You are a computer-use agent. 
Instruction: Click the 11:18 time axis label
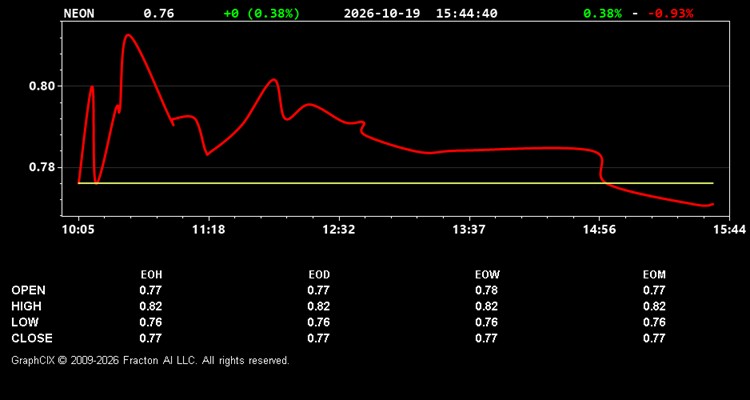tap(209, 230)
